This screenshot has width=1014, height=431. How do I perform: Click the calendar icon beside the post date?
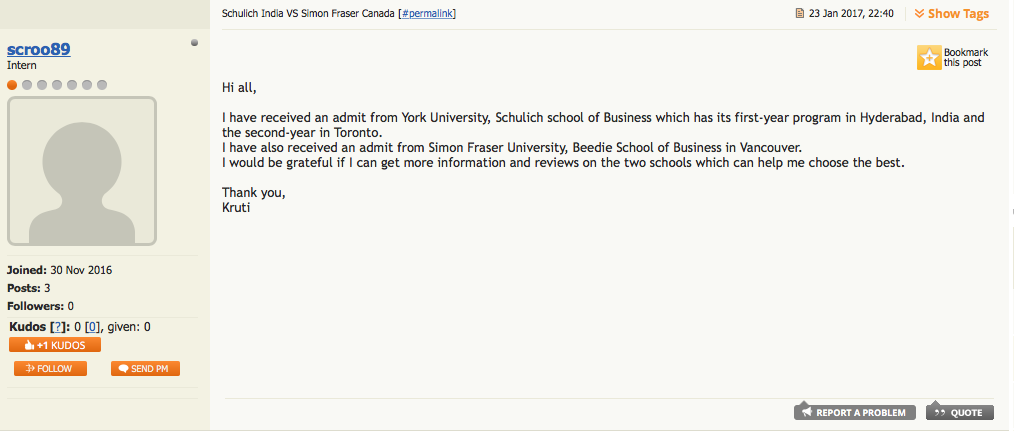point(800,14)
